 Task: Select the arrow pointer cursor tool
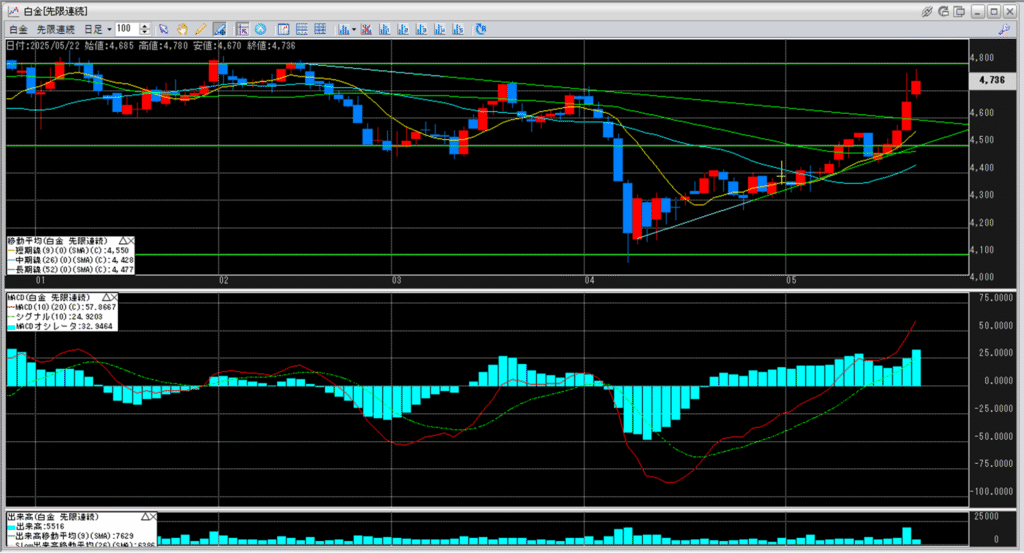tap(165, 29)
